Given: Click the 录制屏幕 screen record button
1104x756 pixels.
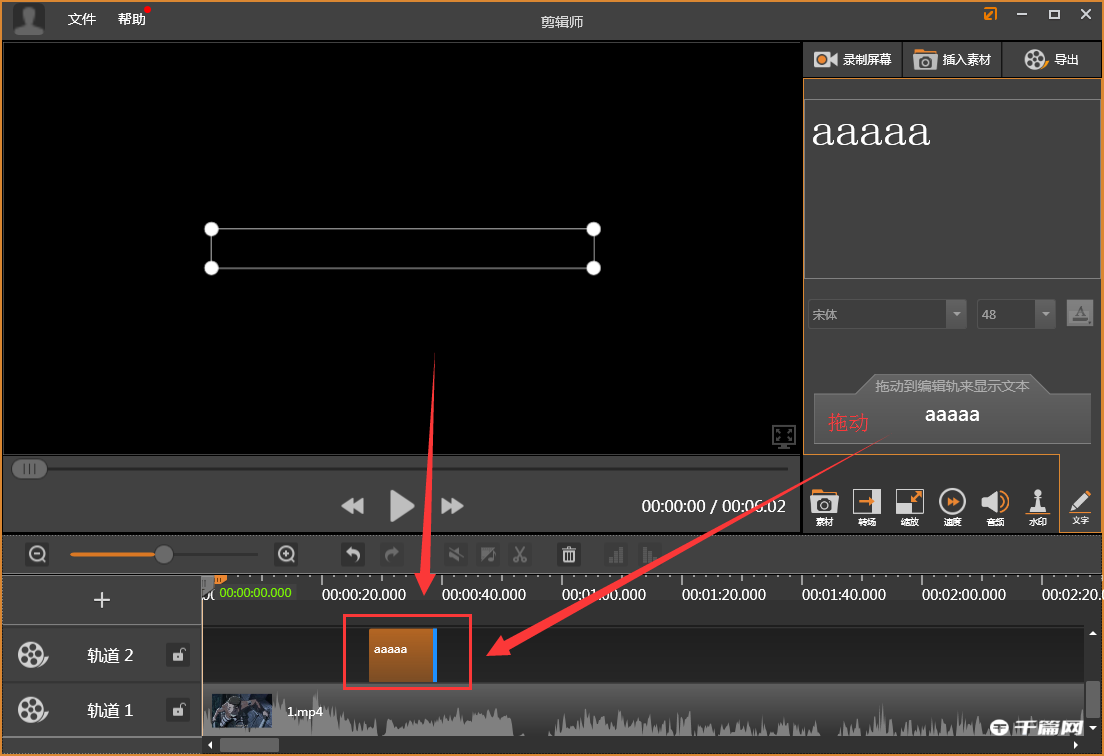Looking at the screenshot, I should (x=853, y=60).
